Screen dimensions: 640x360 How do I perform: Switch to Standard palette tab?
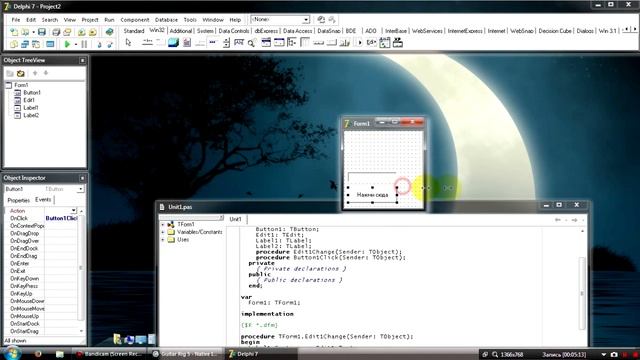134,31
